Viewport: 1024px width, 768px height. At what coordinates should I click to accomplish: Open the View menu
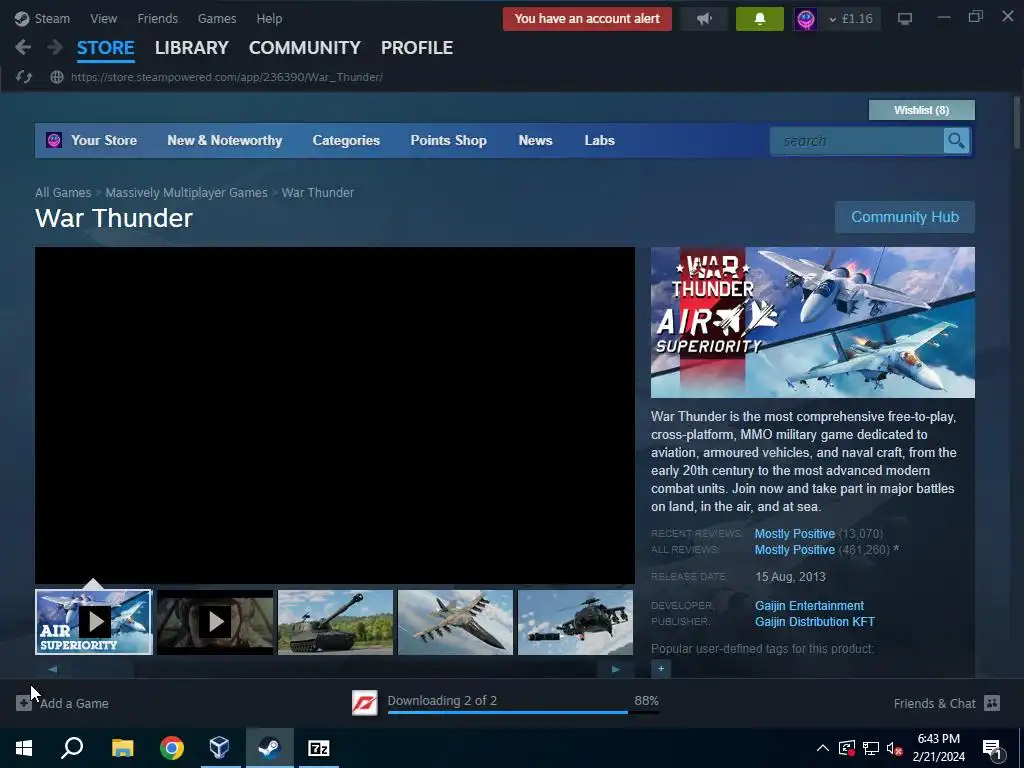click(103, 18)
